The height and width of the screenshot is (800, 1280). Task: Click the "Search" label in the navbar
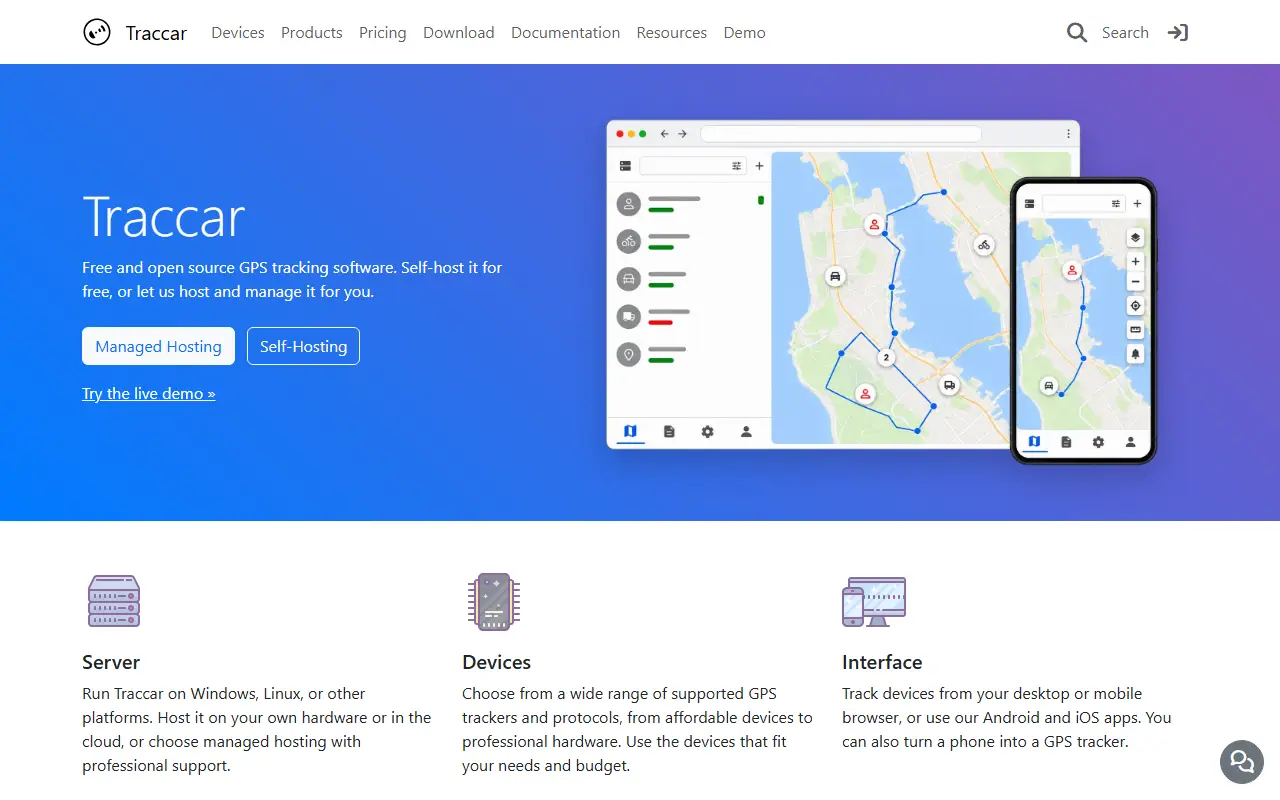pos(1125,33)
